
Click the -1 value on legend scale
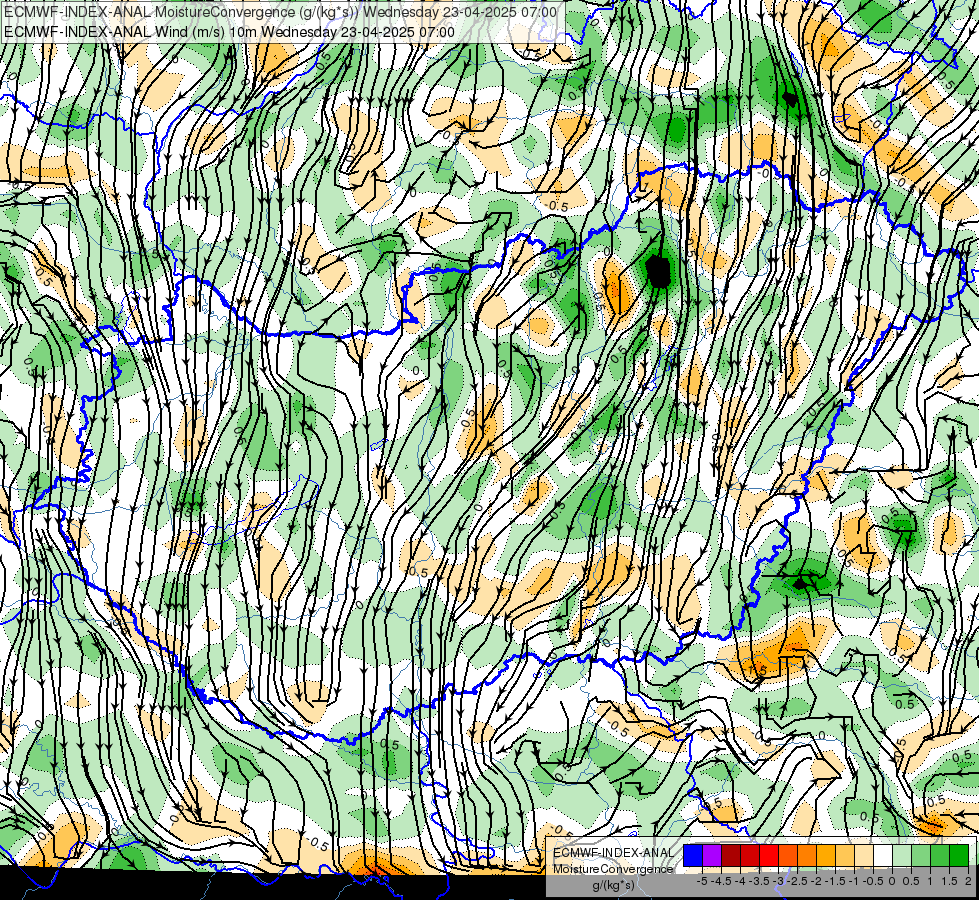point(854,881)
